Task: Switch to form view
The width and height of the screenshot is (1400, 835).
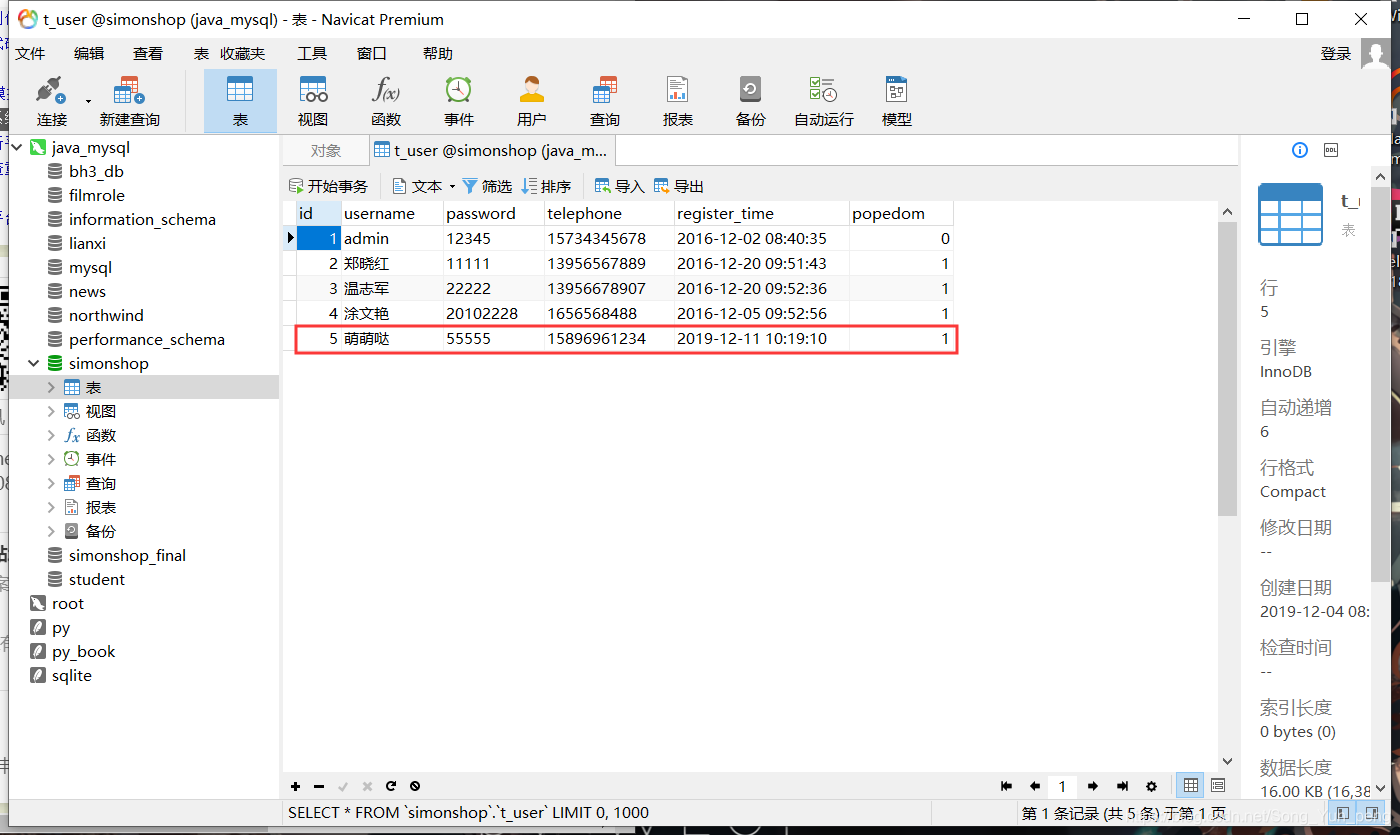Action: point(1218,786)
